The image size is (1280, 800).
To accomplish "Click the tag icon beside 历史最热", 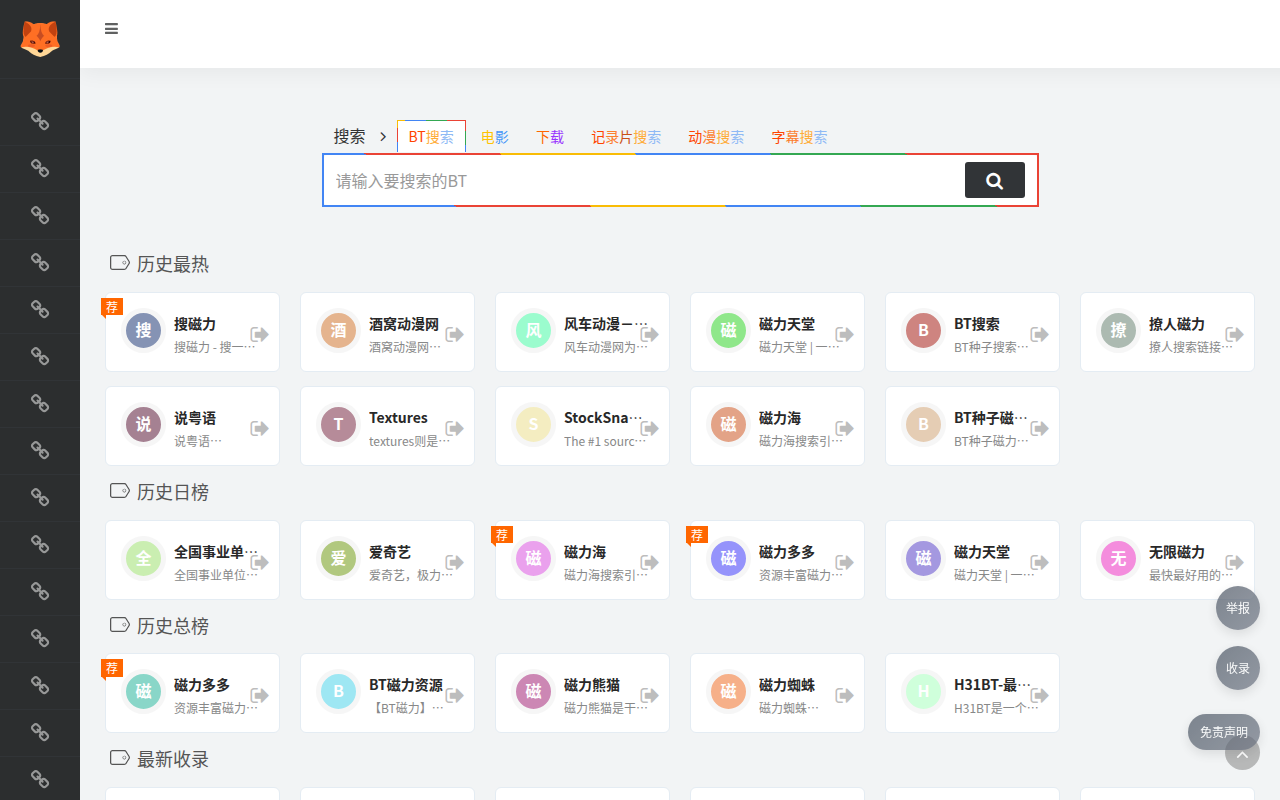I will (120, 263).
